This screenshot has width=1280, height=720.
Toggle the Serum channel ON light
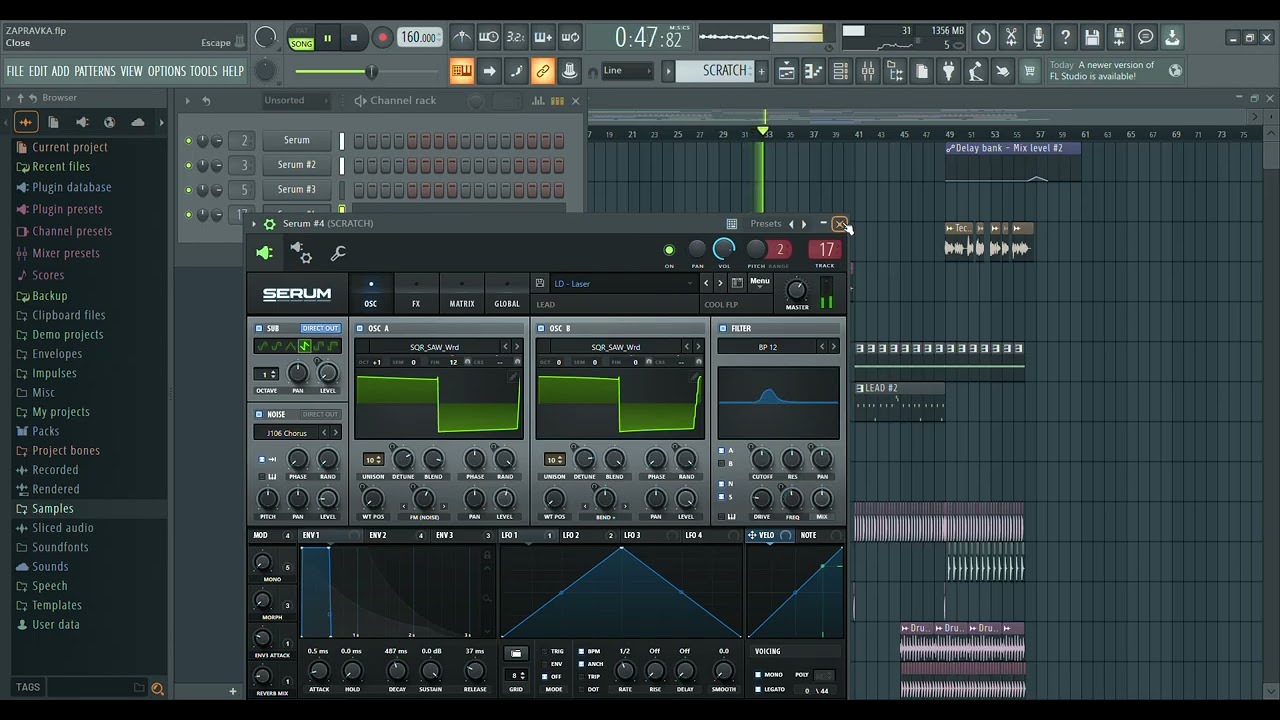pyautogui.click(x=669, y=250)
